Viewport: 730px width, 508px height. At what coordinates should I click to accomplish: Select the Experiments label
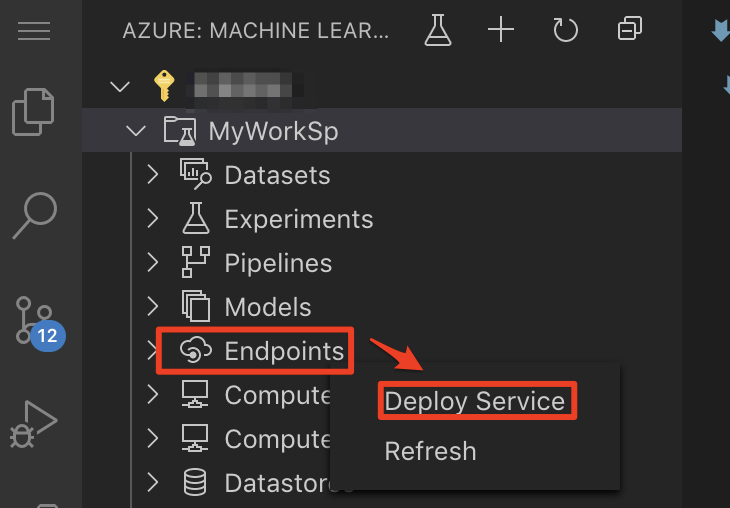point(299,219)
